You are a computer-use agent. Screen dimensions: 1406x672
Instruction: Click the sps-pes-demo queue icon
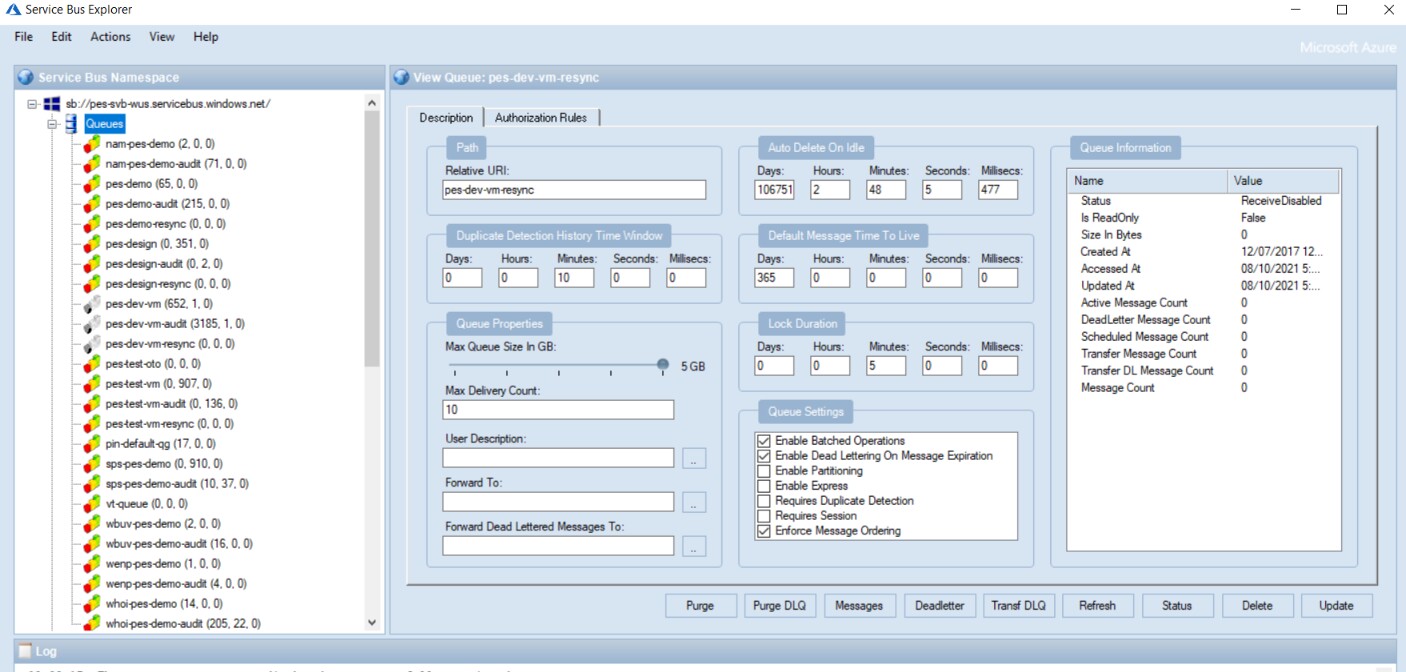point(91,464)
